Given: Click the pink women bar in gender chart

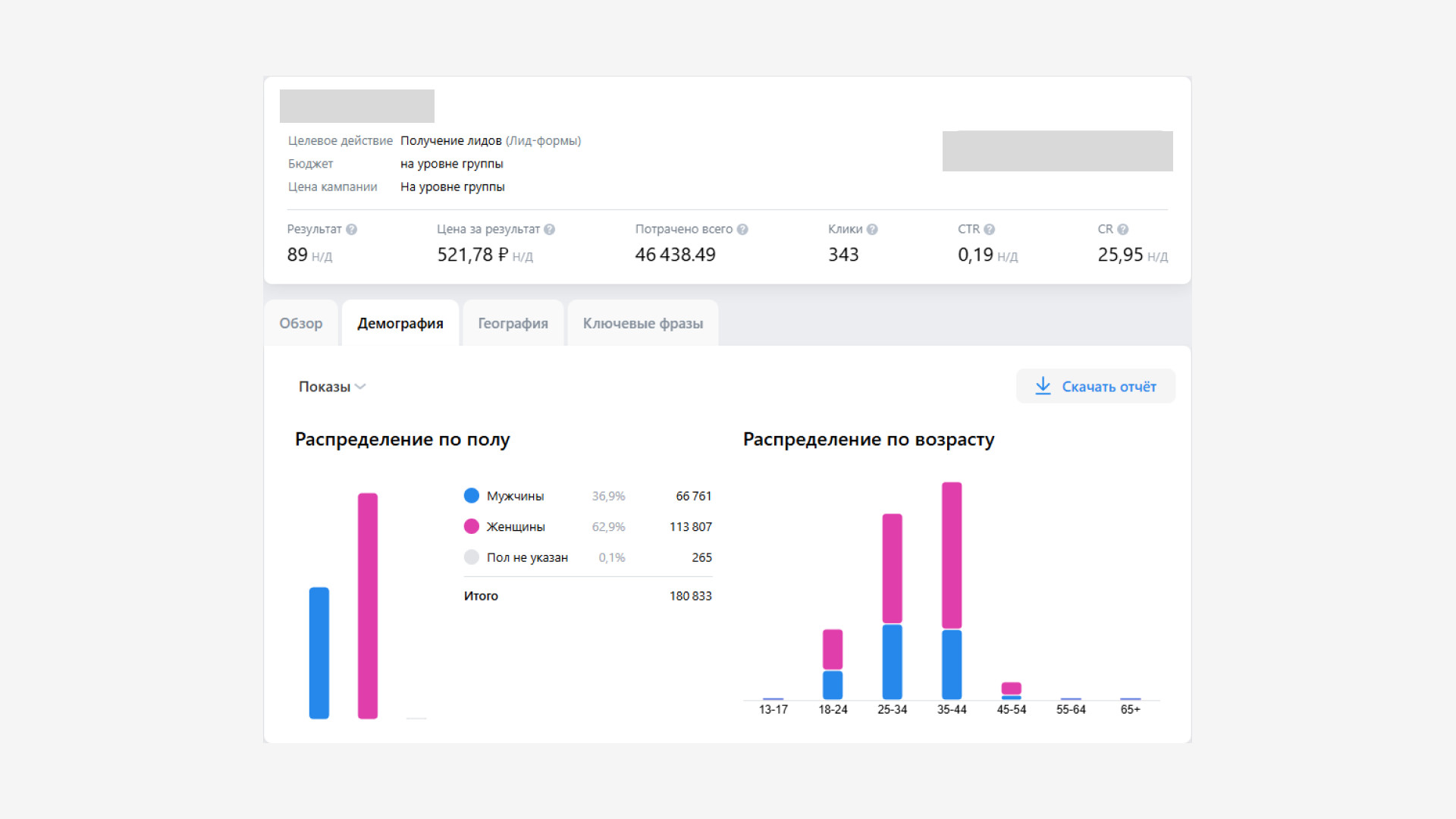Looking at the screenshot, I should coord(368,606).
